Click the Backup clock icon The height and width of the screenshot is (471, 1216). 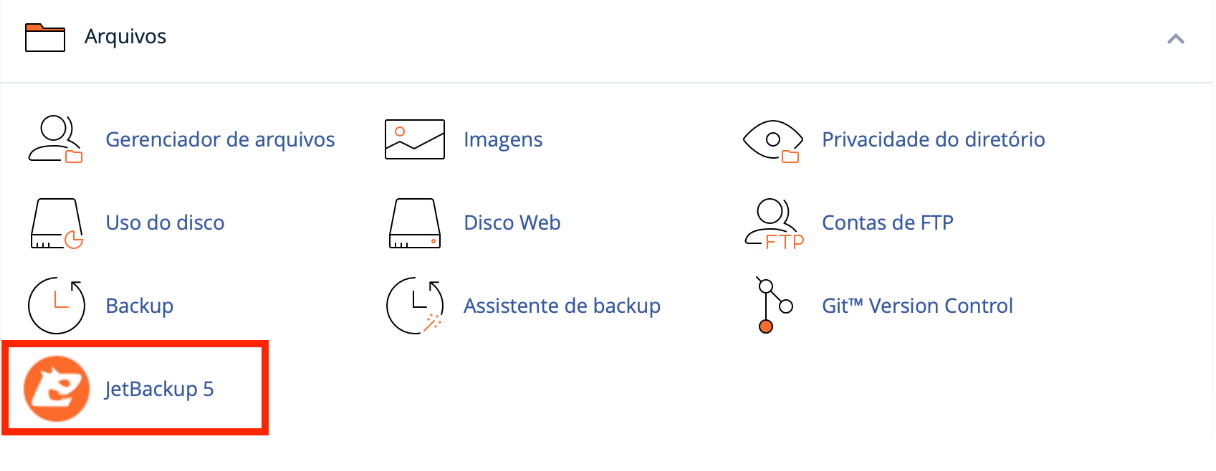55,306
